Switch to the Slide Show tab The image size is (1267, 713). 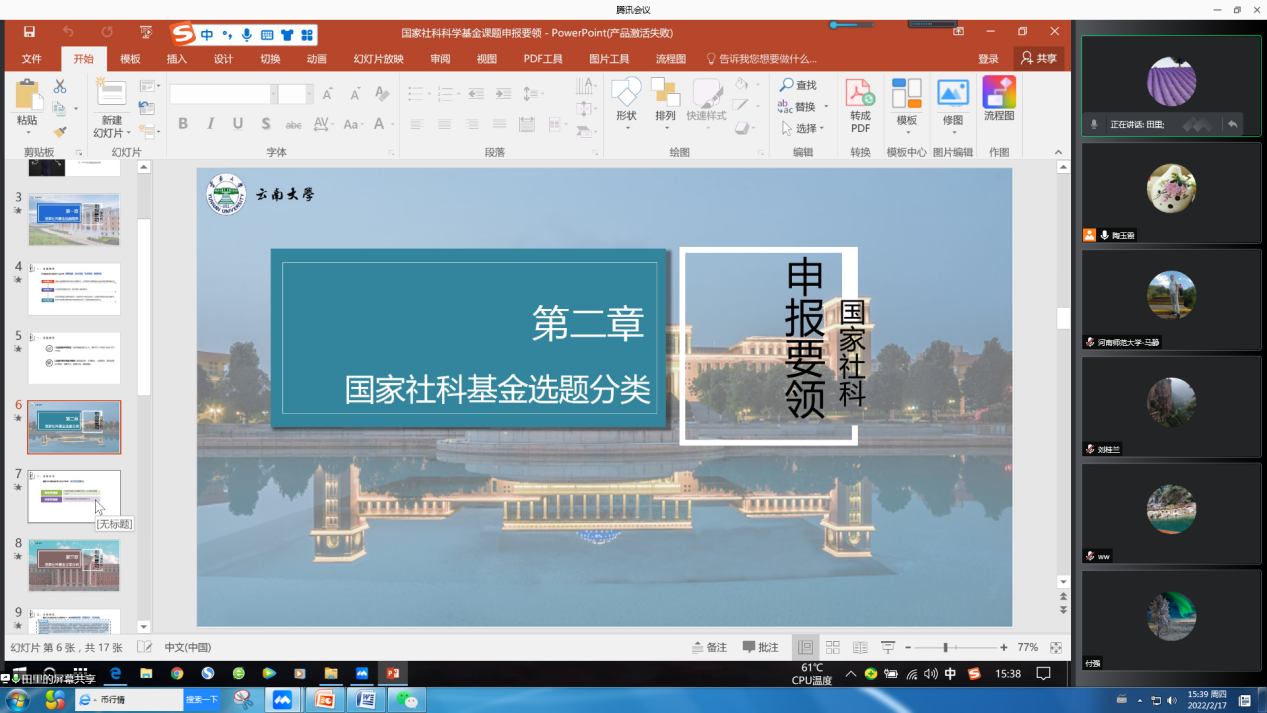tap(378, 59)
